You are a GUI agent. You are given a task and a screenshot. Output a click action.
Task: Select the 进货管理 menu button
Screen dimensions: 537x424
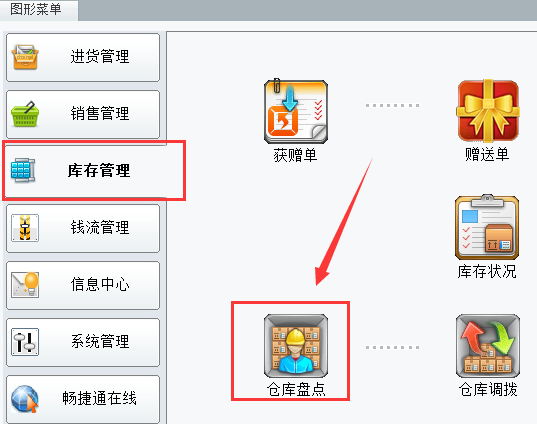click(83, 57)
